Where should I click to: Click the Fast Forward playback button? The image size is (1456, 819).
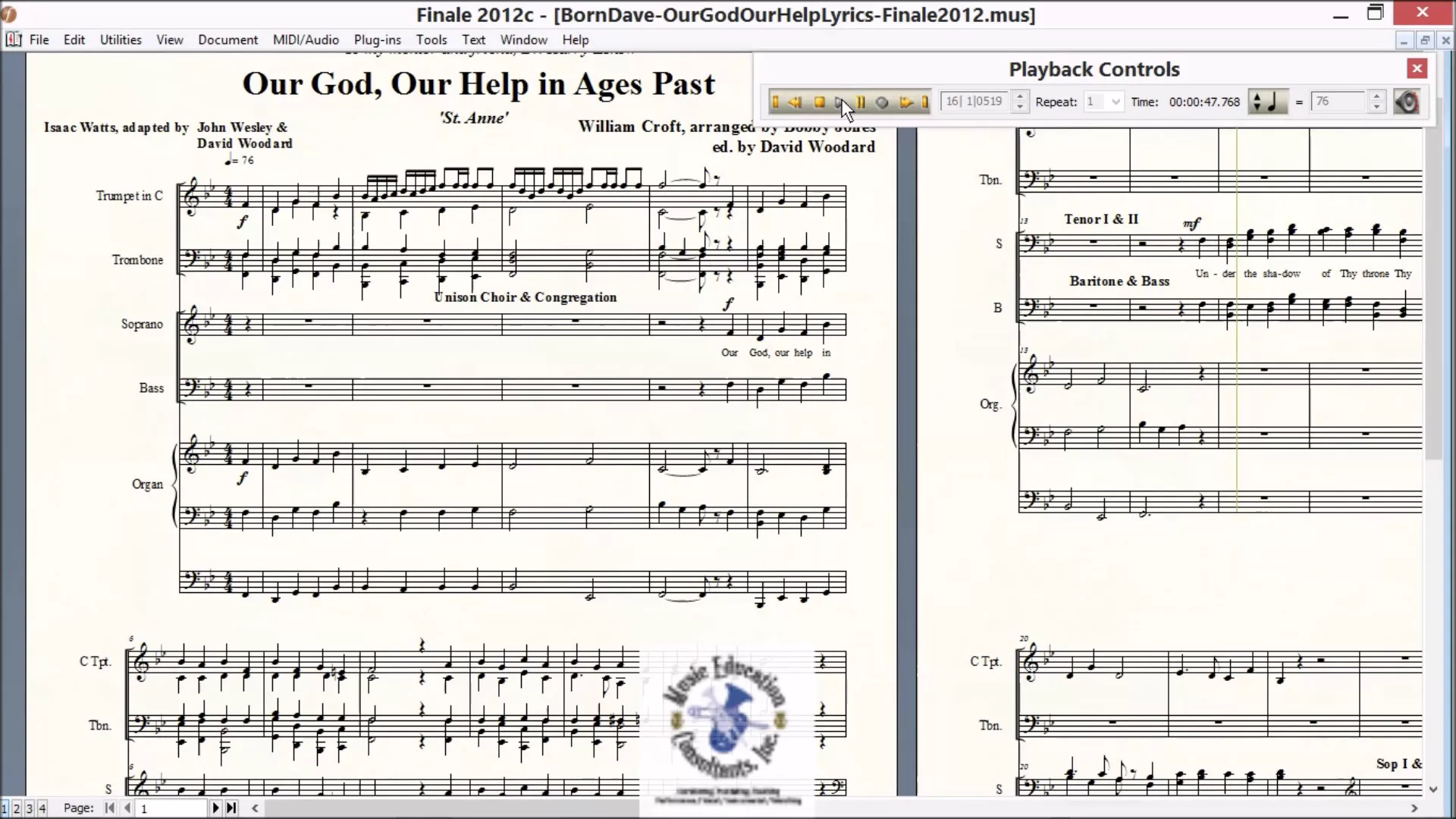[x=905, y=102]
